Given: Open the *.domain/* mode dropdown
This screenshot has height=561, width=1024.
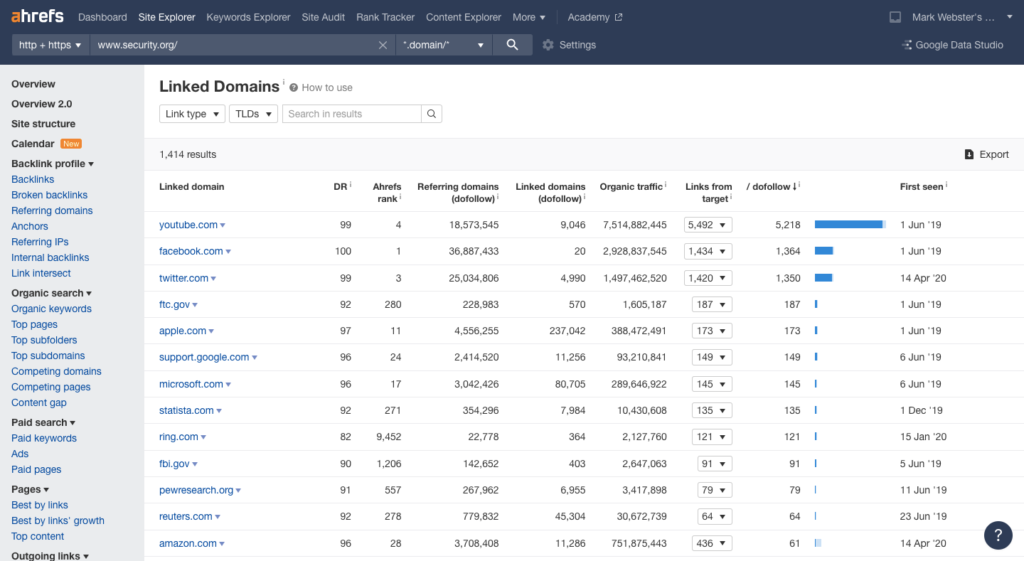Looking at the screenshot, I should click(x=444, y=45).
